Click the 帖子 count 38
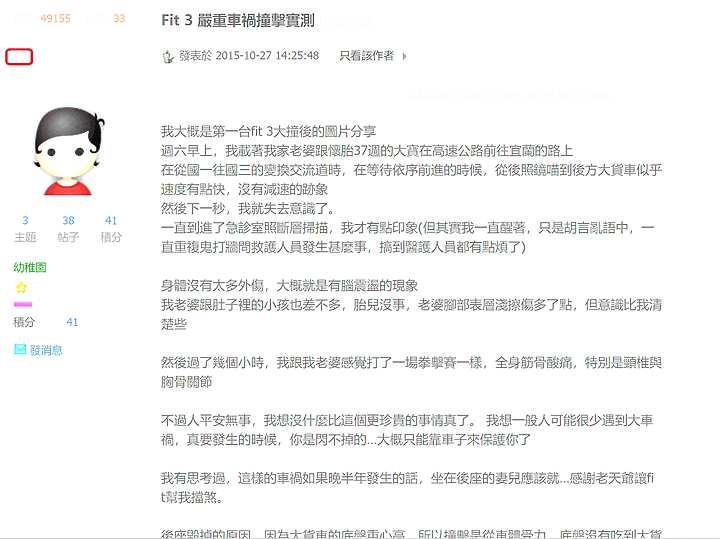 tap(68, 220)
